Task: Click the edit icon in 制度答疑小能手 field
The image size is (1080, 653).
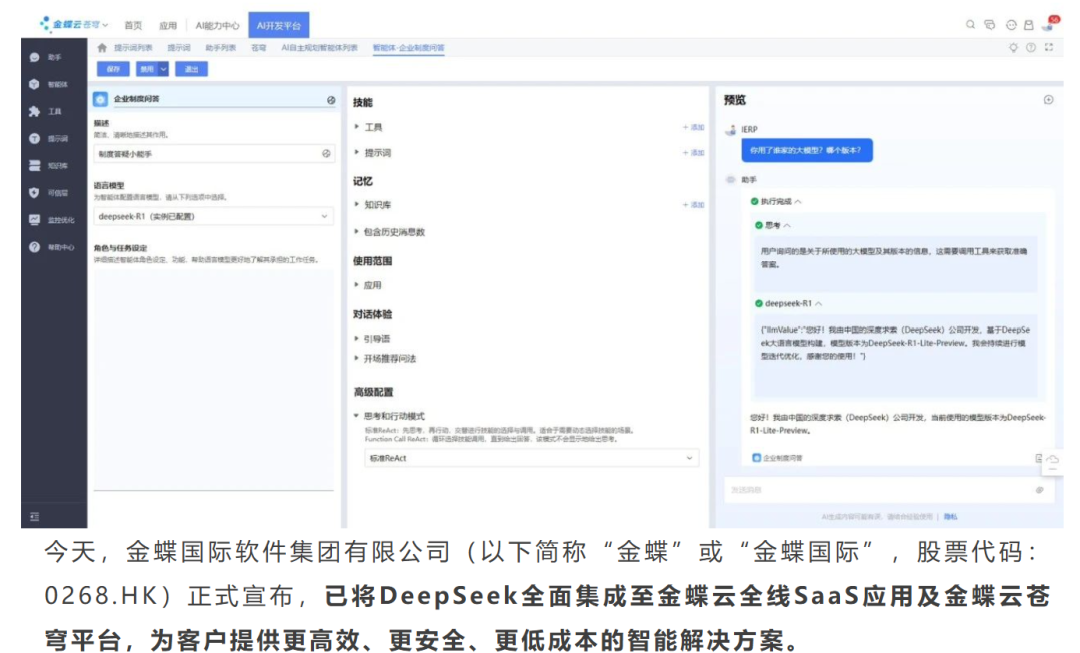Action: (x=326, y=154)
